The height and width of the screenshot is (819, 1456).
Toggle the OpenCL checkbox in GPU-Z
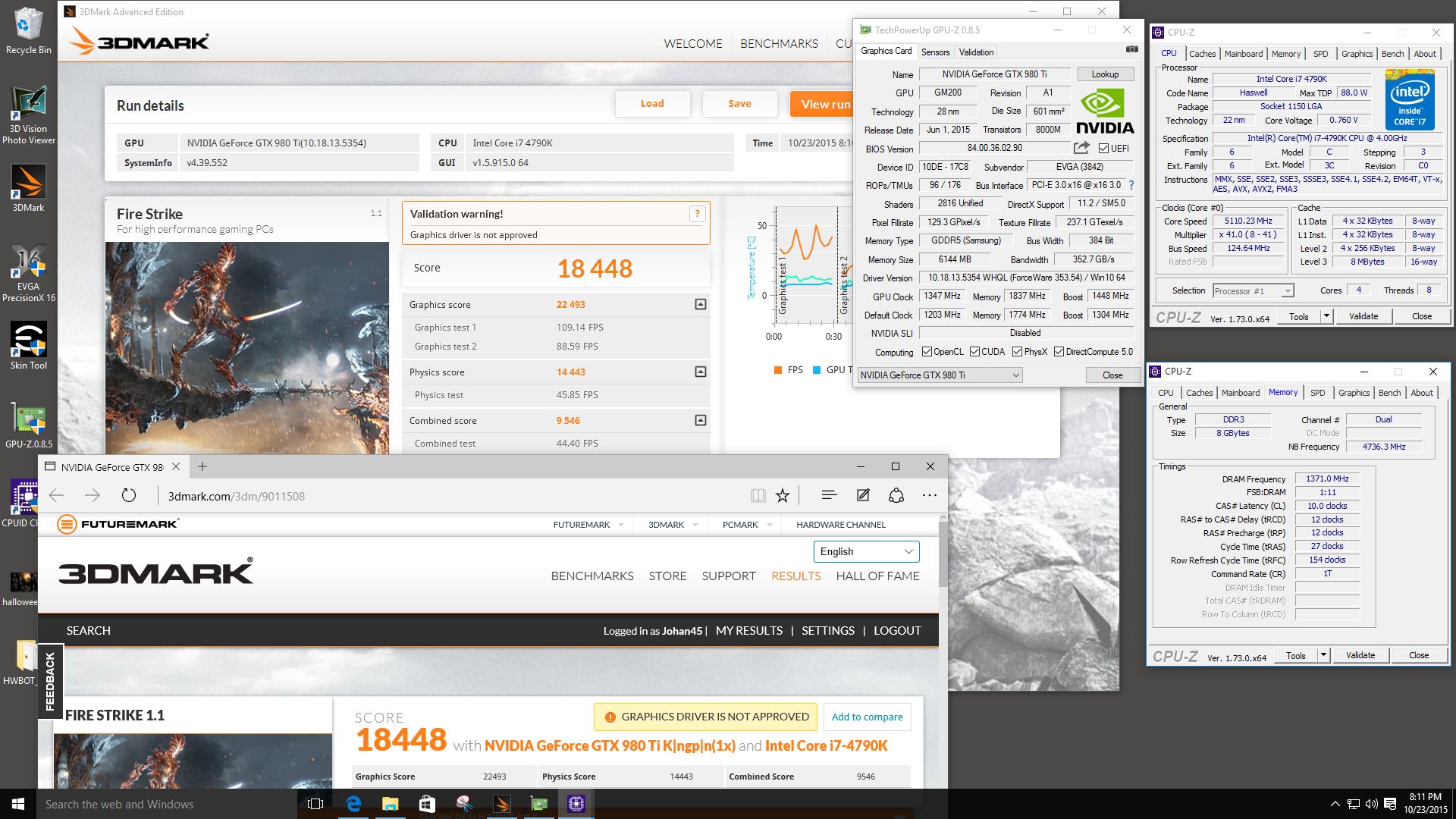pos(927,352)
